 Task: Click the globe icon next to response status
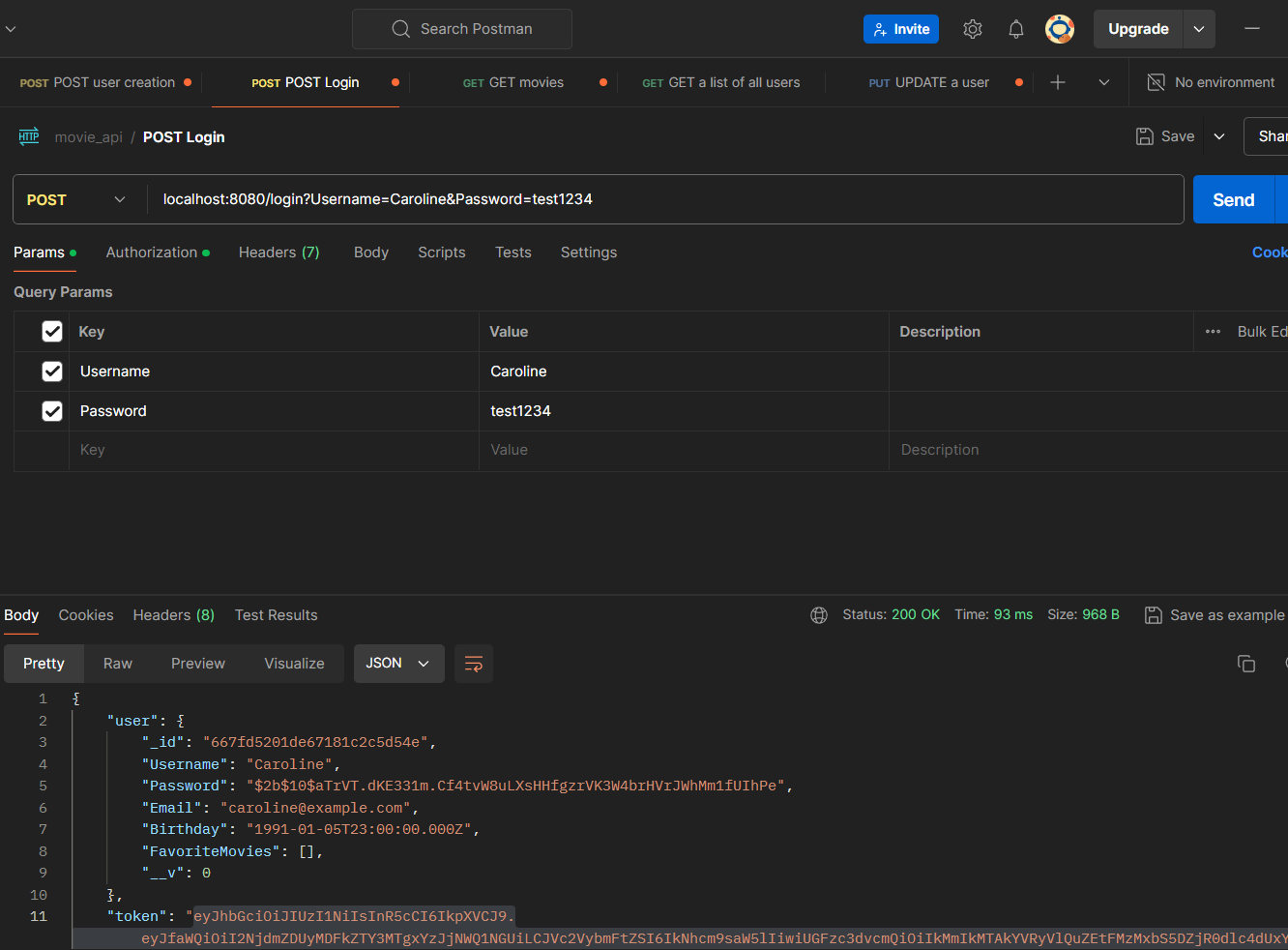coord(819,615)
